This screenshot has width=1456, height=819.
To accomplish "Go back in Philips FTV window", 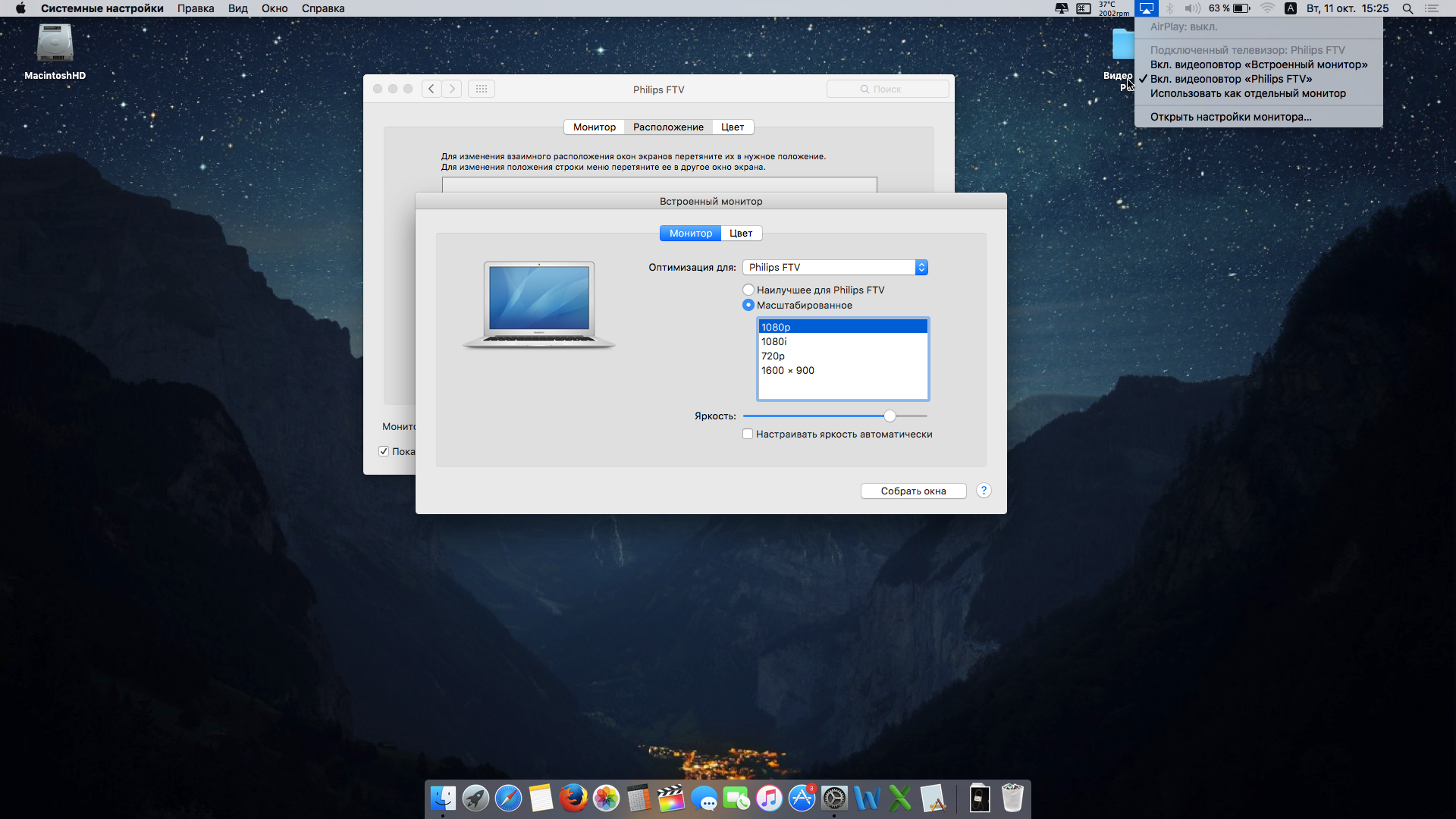I will click(x=431, y=89).
